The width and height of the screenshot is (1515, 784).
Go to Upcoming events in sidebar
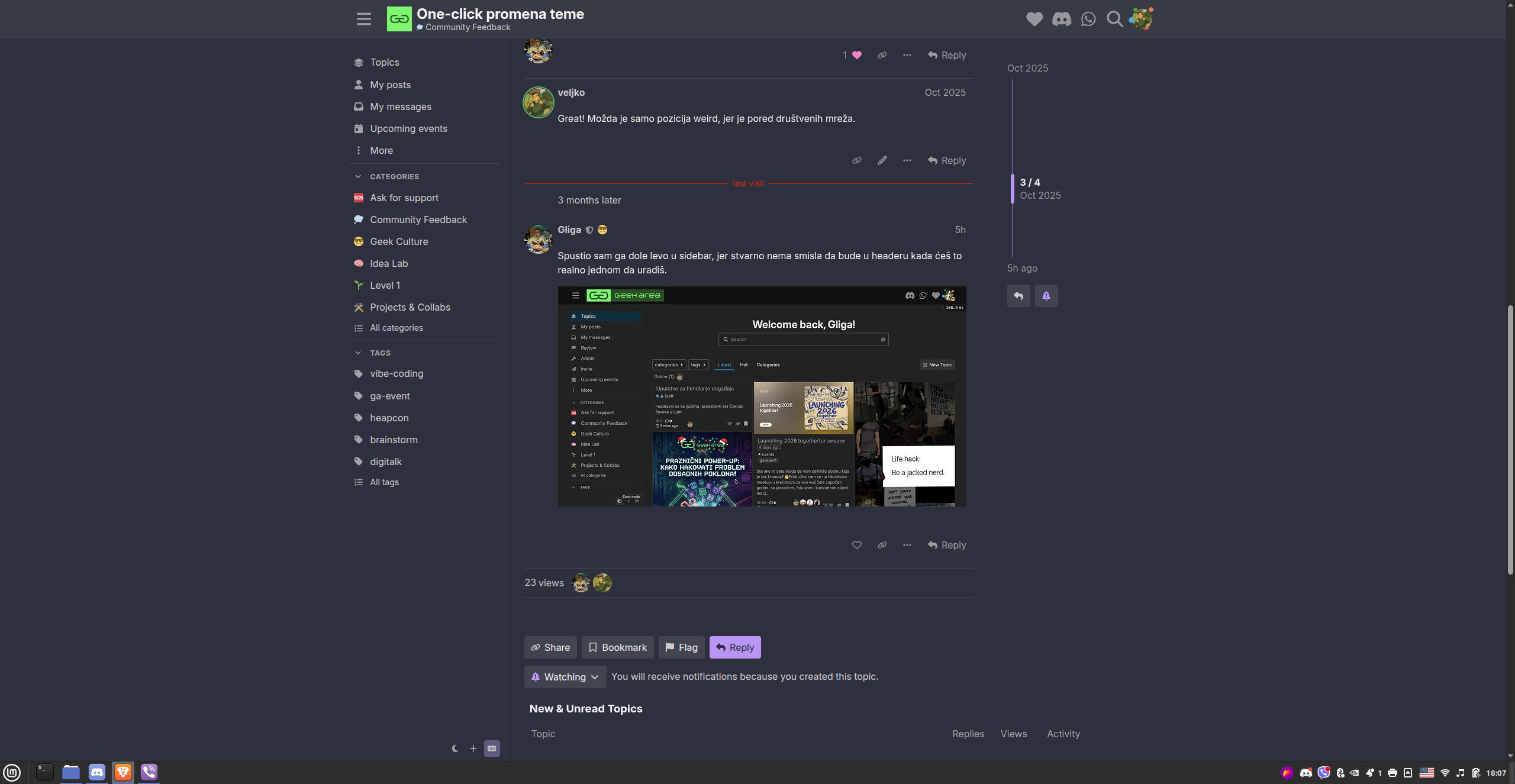point(408,128)
